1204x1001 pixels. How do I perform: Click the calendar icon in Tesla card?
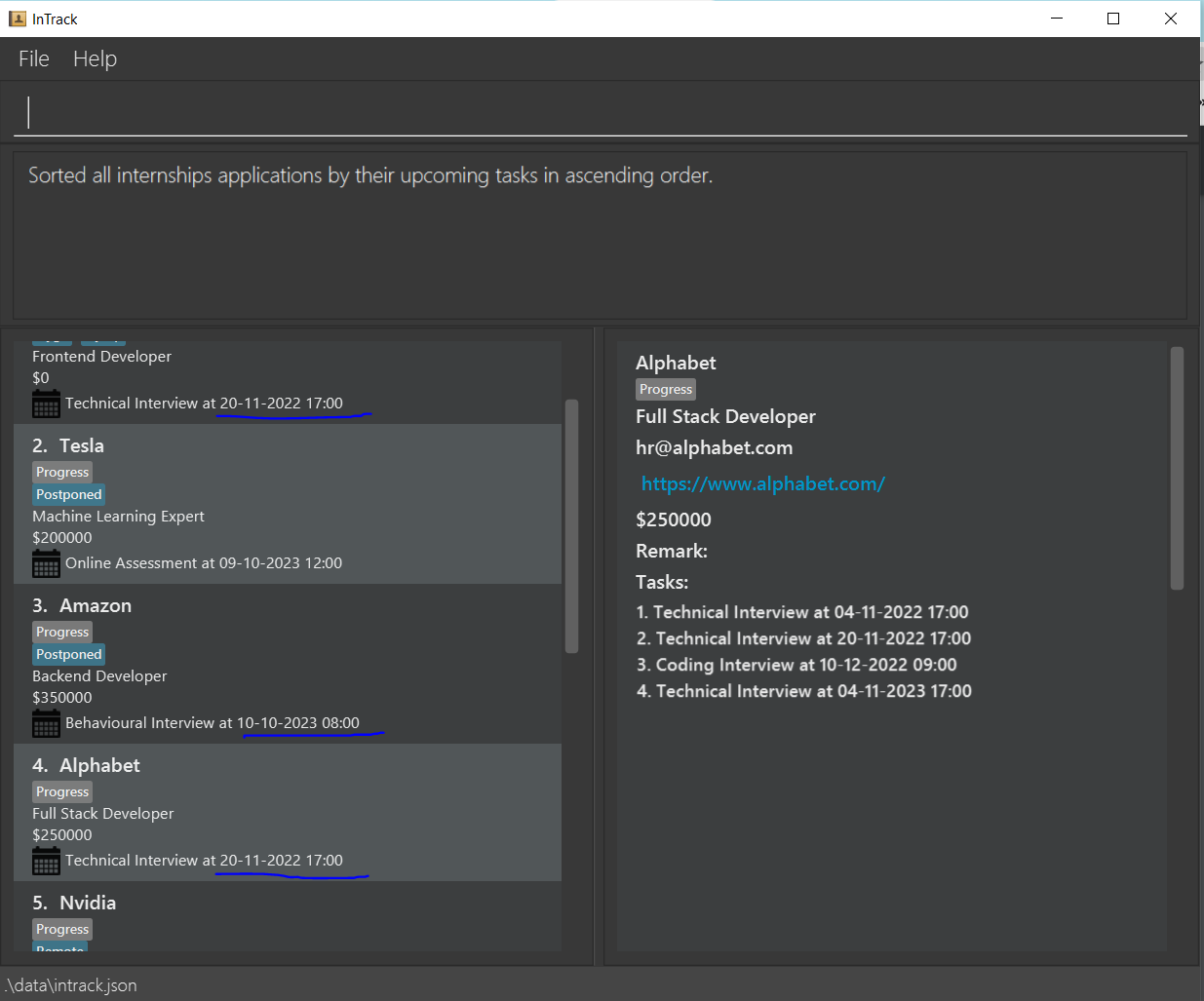[x=46, y=563]
